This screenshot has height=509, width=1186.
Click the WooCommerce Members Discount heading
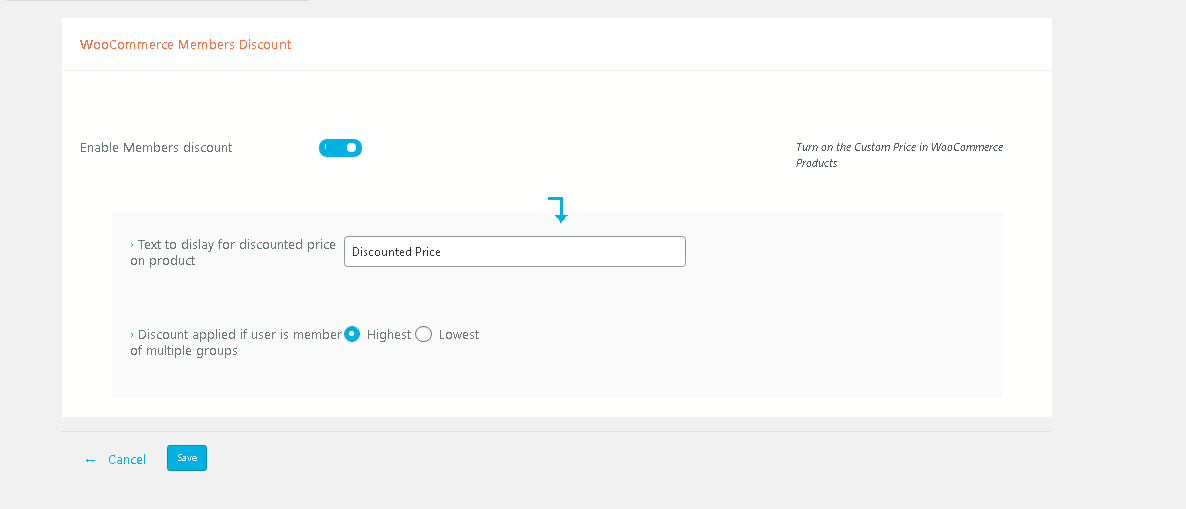pos(186,45)
